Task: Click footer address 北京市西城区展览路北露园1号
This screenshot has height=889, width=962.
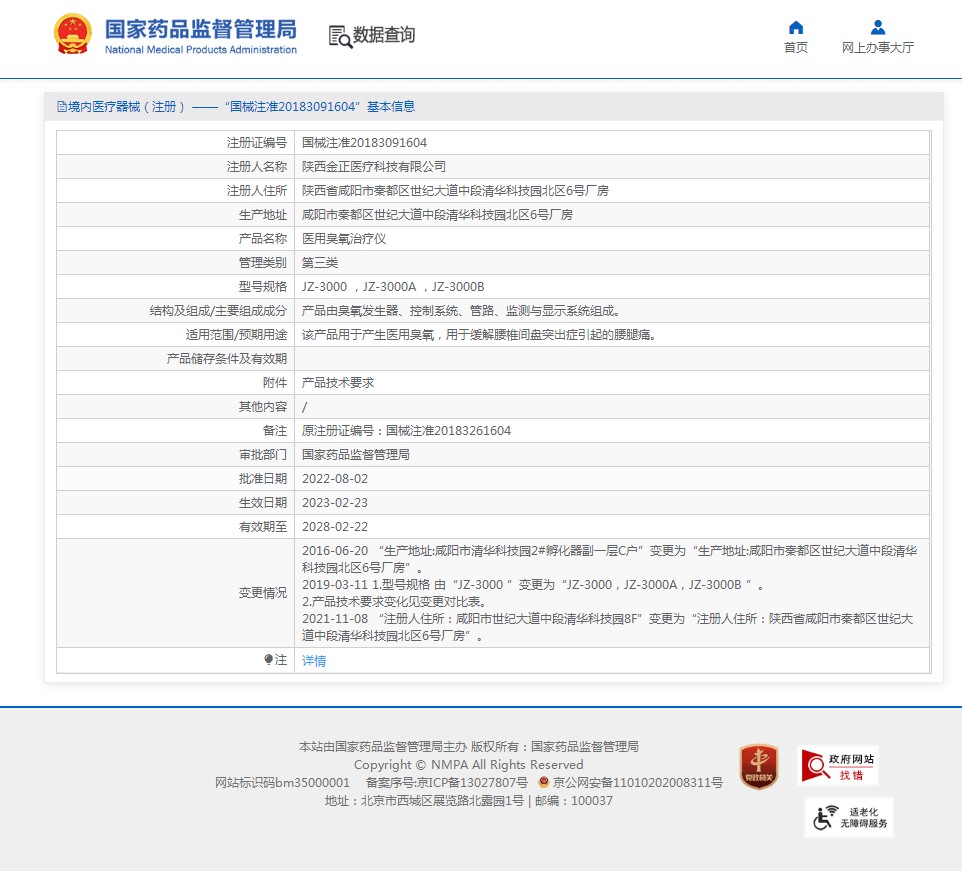Action: click(442, 801)
